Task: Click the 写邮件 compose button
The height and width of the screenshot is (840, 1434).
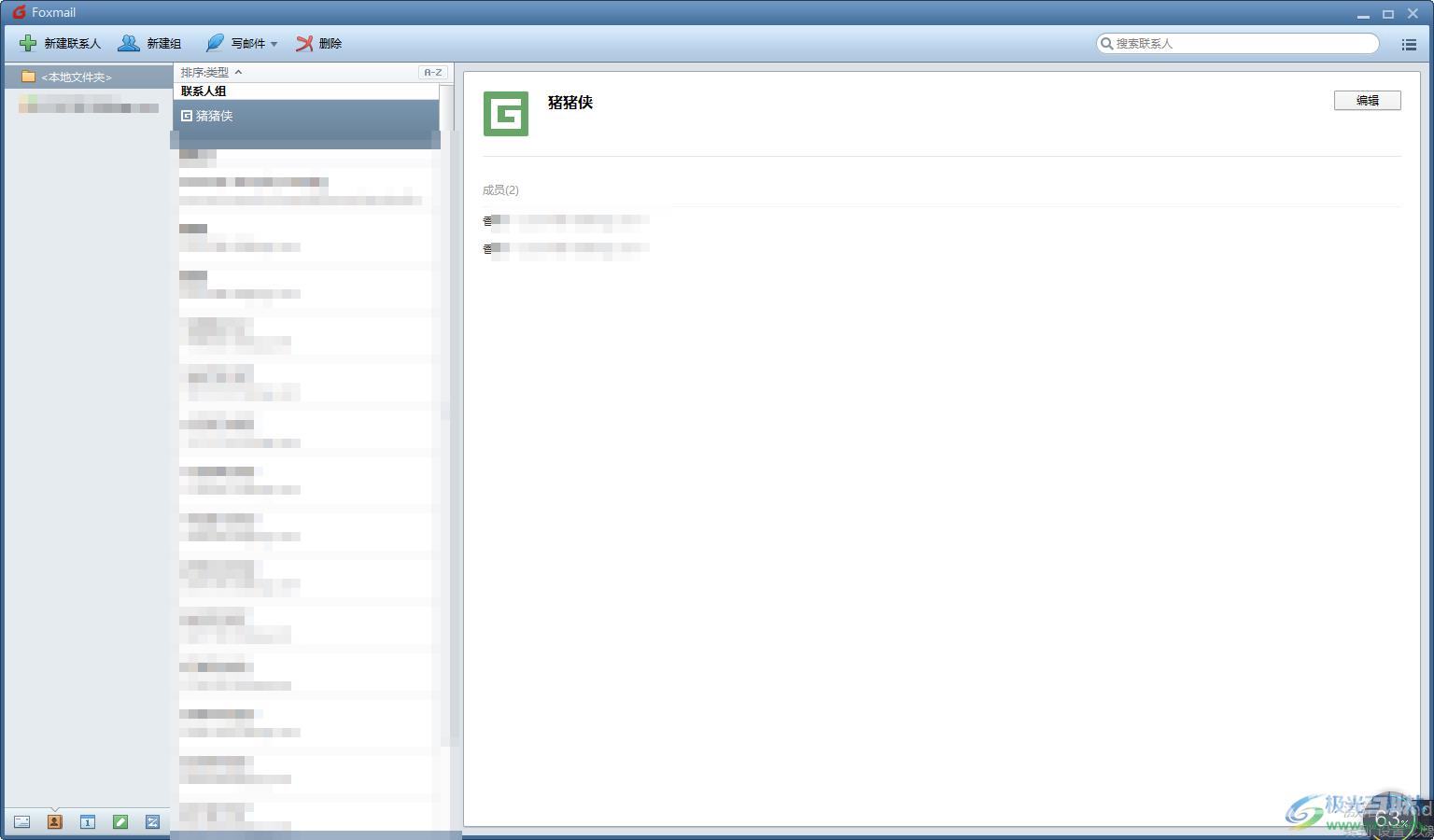Action: tap(235, 43)
